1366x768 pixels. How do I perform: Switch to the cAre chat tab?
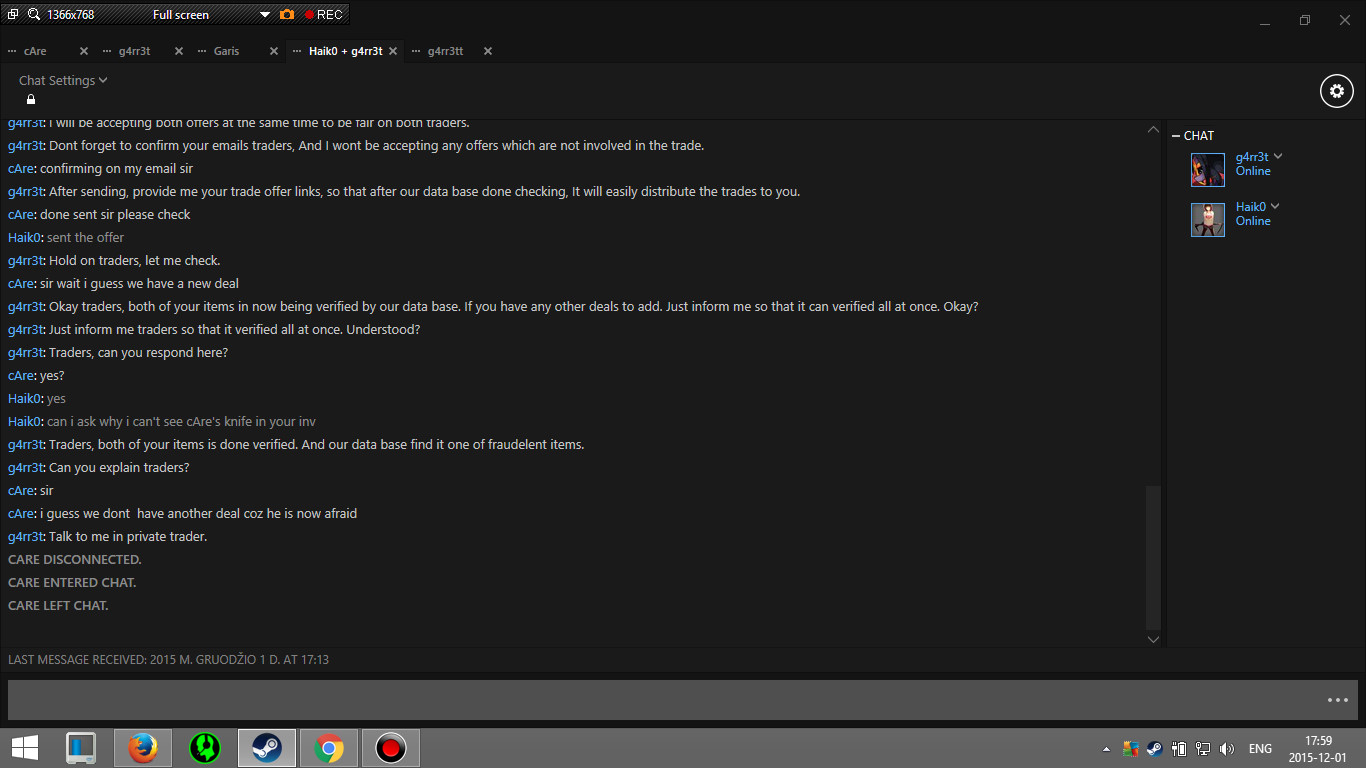point(35,51)
